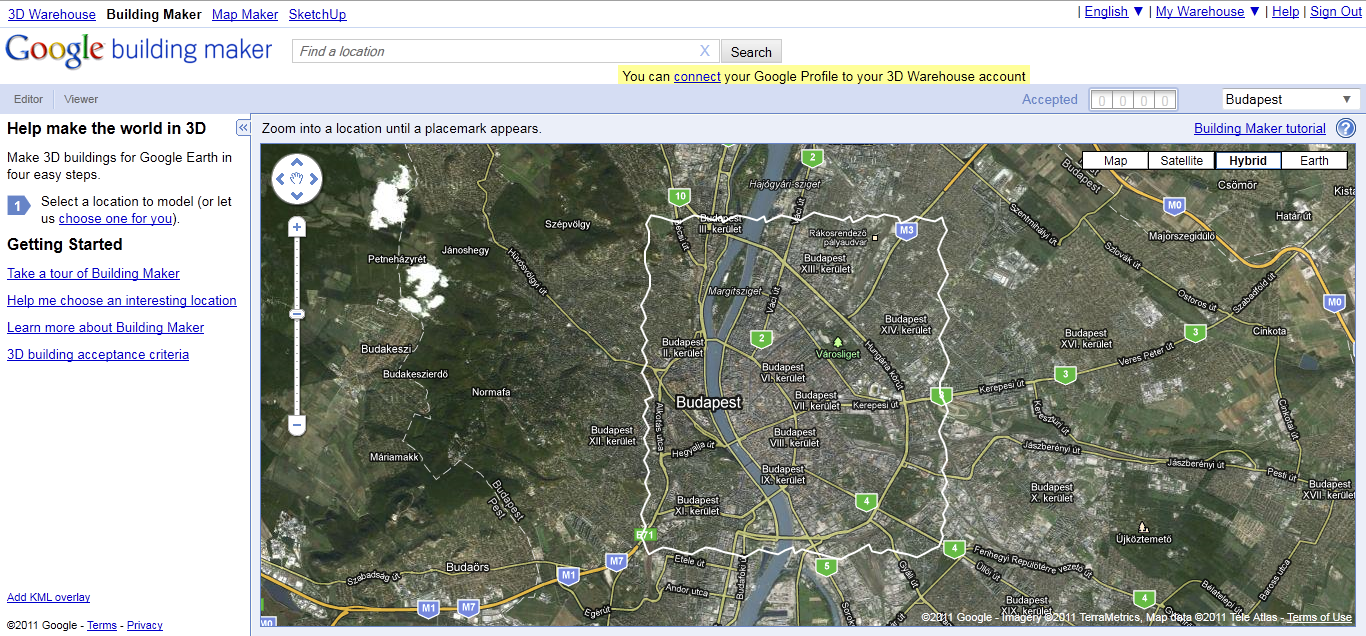The height and width of the screenshot is (636, 1366).
Task: Go to Map Maker
Action: [245, 14]
